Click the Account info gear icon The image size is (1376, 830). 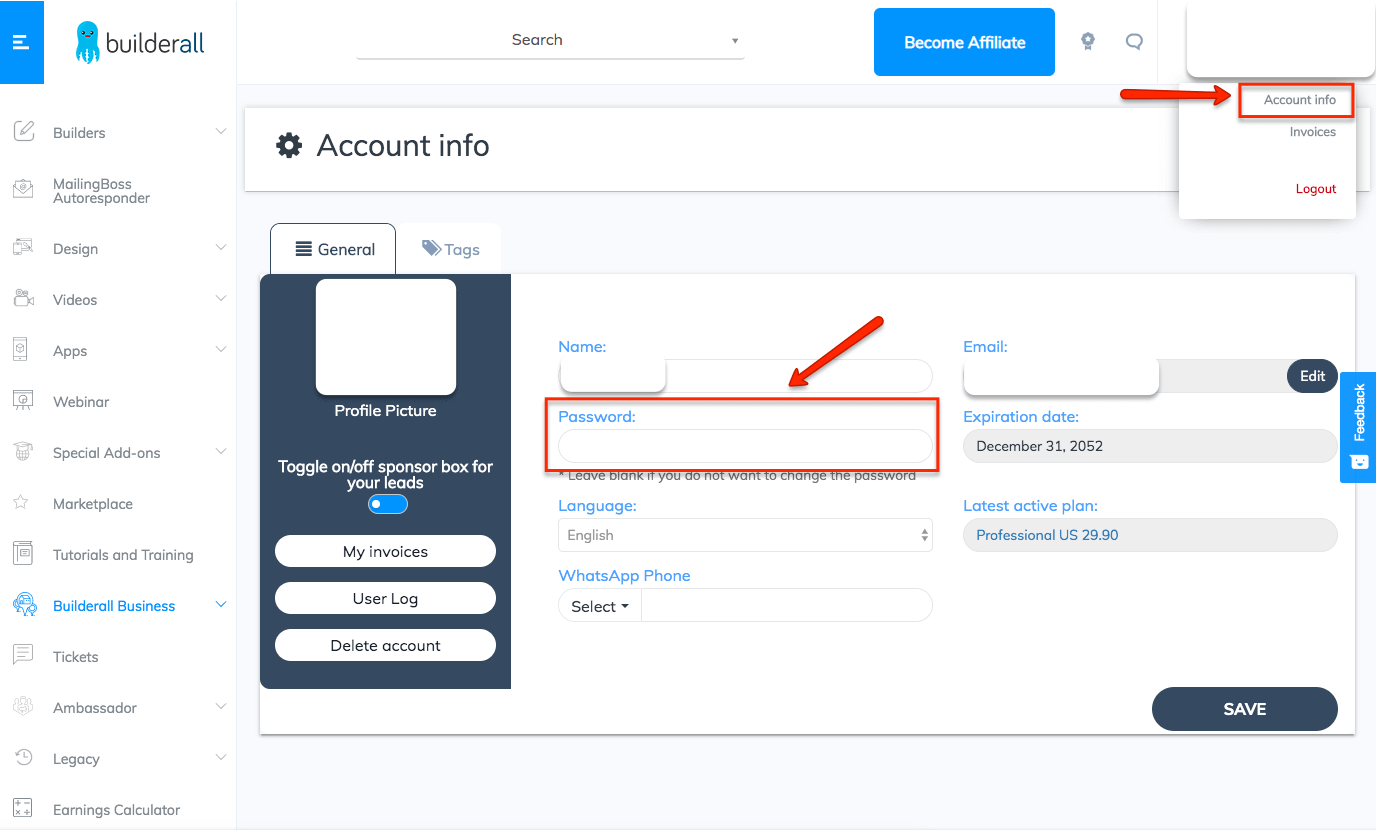tap(289, 146)
